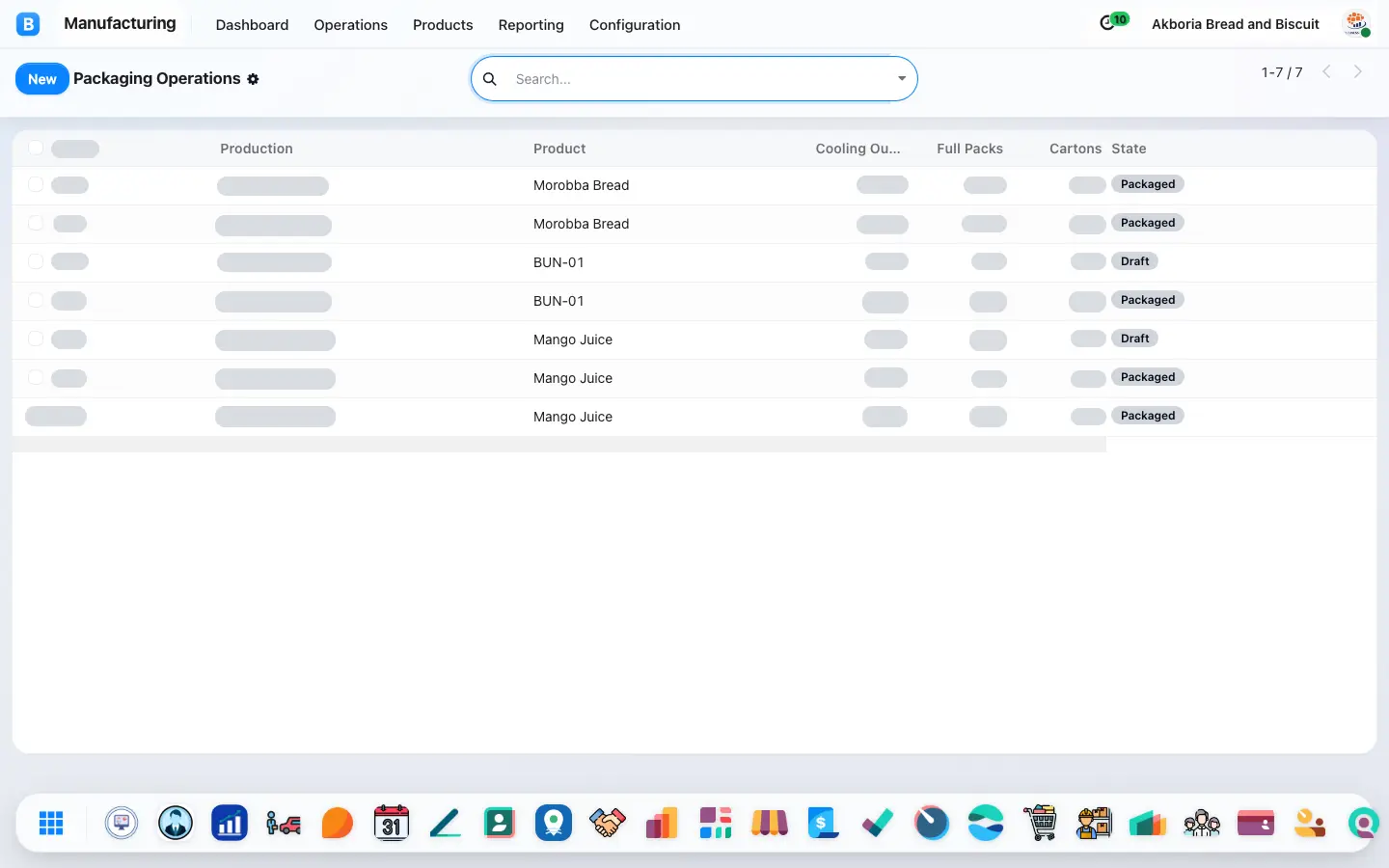The width and height of the screenshot is (1389, 868).
Task: Sort by the Product column header
Action: coord(559,149)
